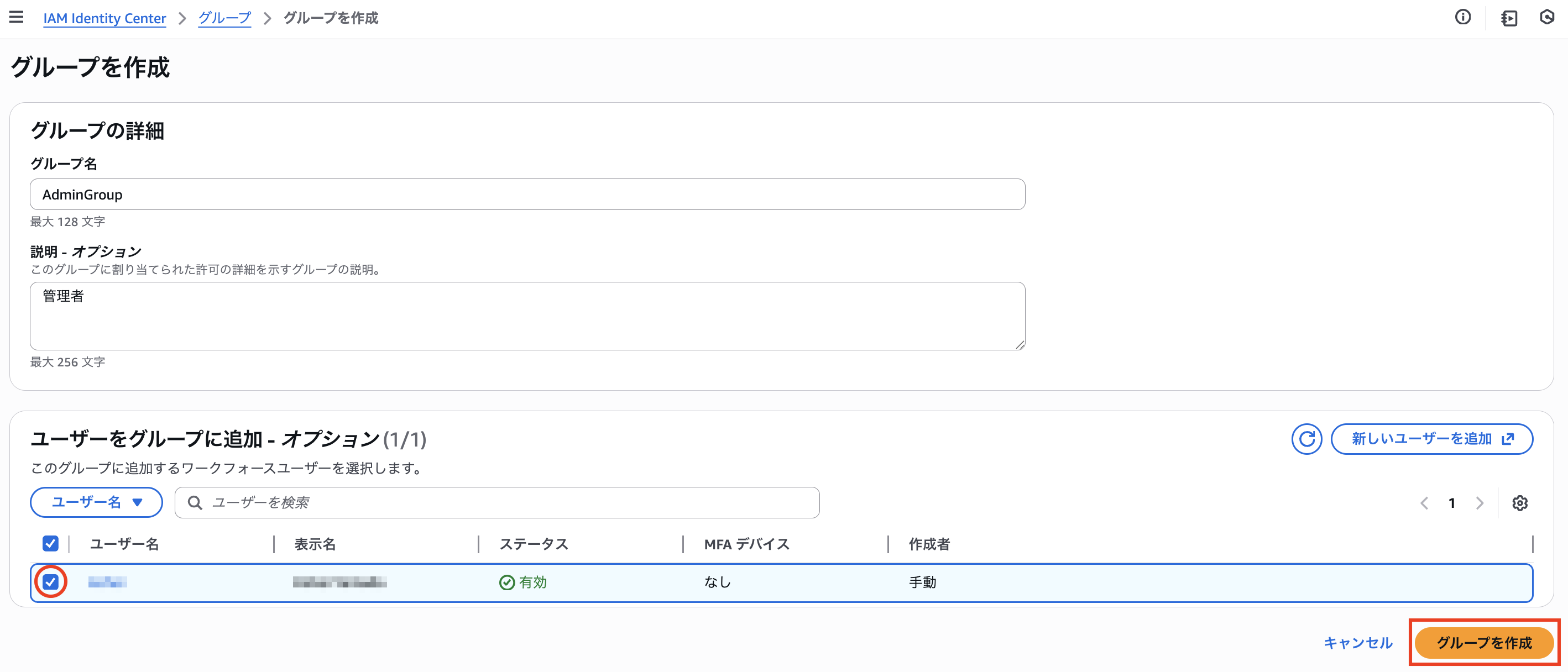Image resolution: width=1568 pixels, height=672 pixels.
Task: Open IAM Identity Center breadcrumb link
Action: click(104, 18)
